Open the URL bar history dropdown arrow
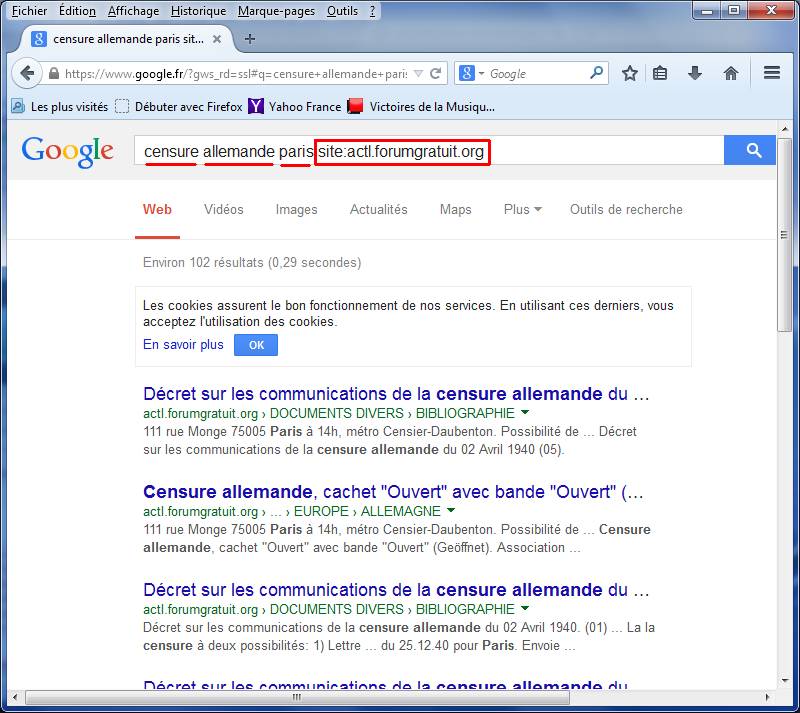 pos(418,73)
